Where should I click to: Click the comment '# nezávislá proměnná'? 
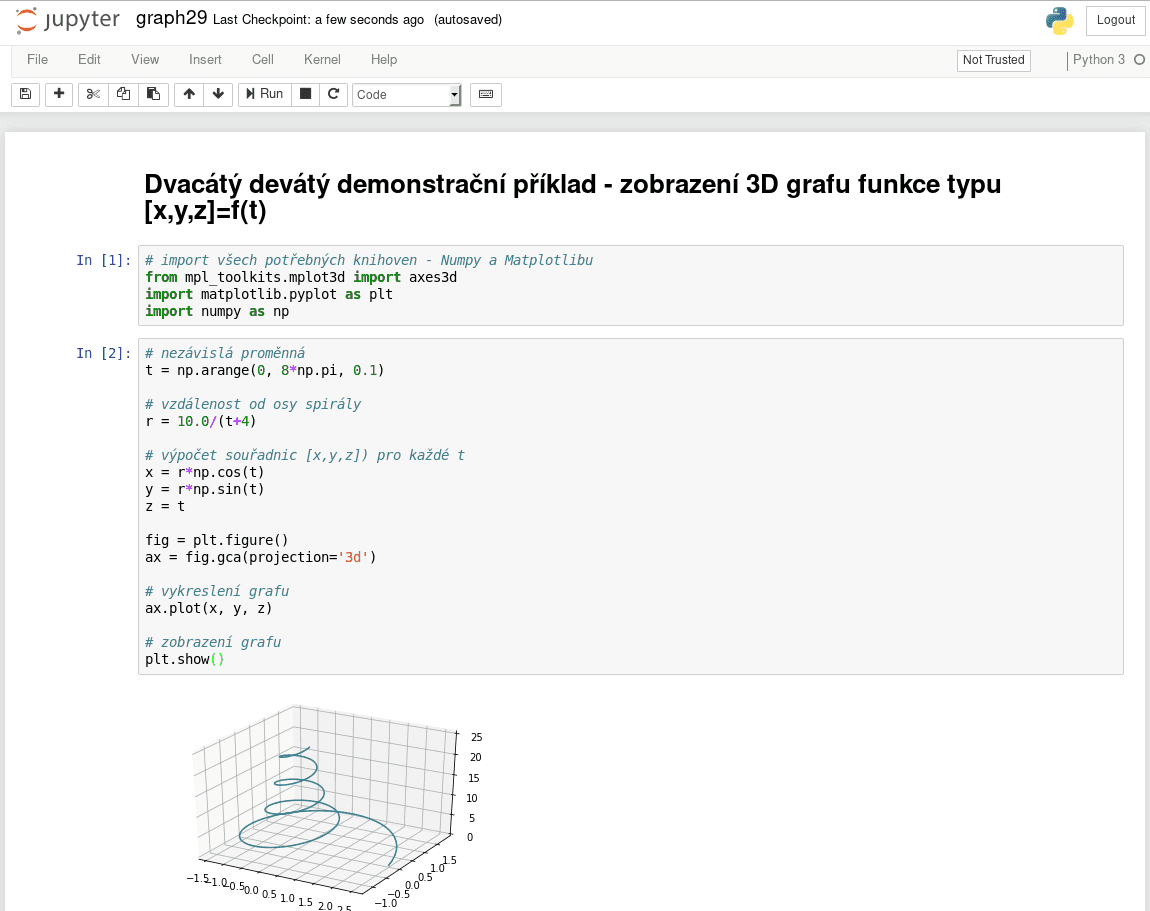pos(225,354)
